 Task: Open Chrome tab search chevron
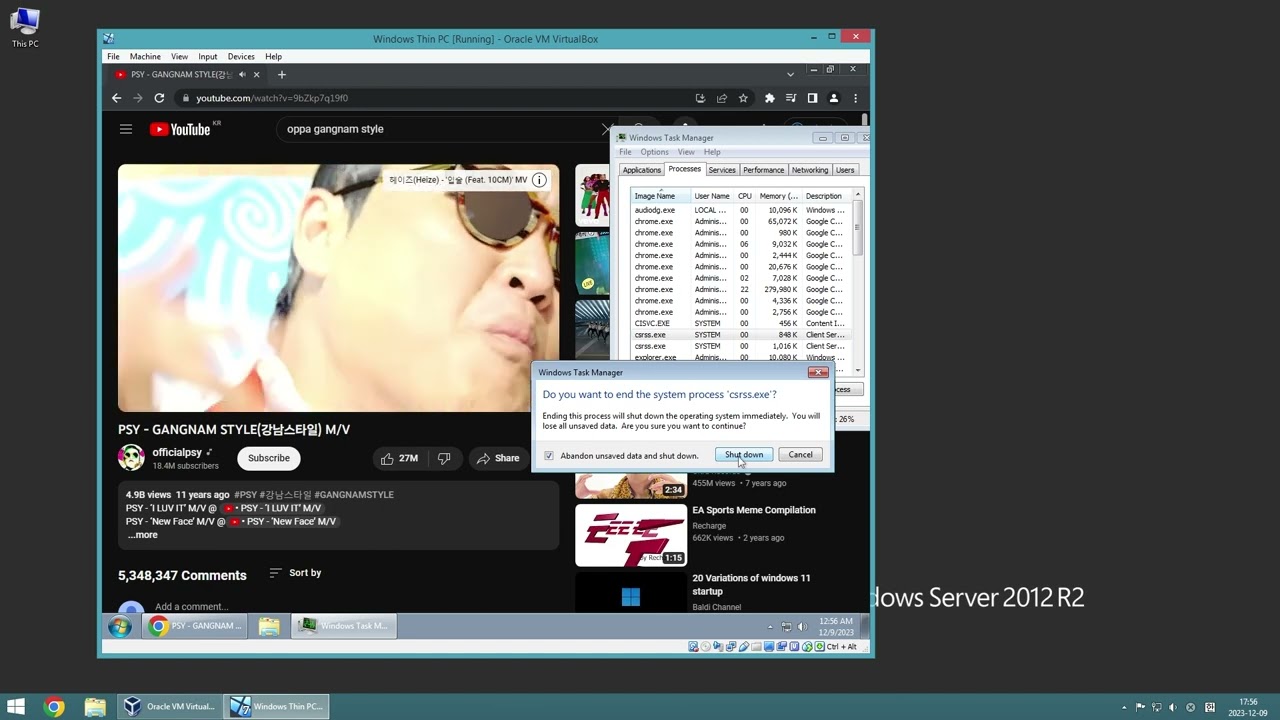[x=790, y=74]
